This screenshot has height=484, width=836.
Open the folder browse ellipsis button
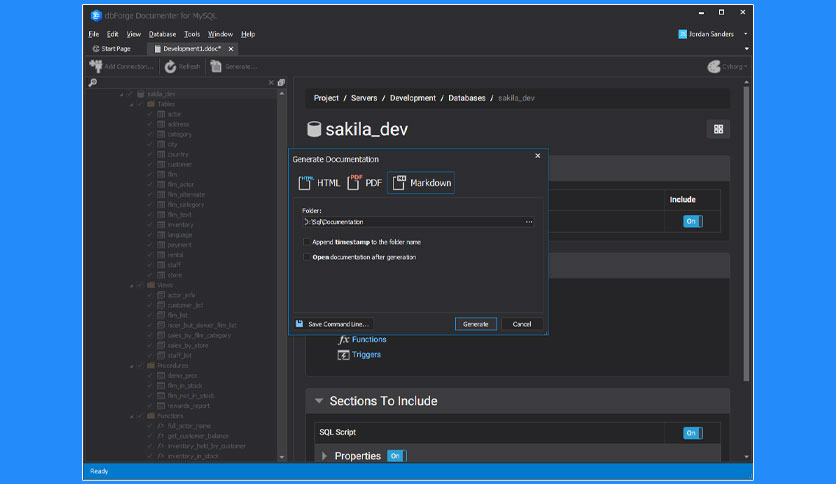tap(528, 222)
